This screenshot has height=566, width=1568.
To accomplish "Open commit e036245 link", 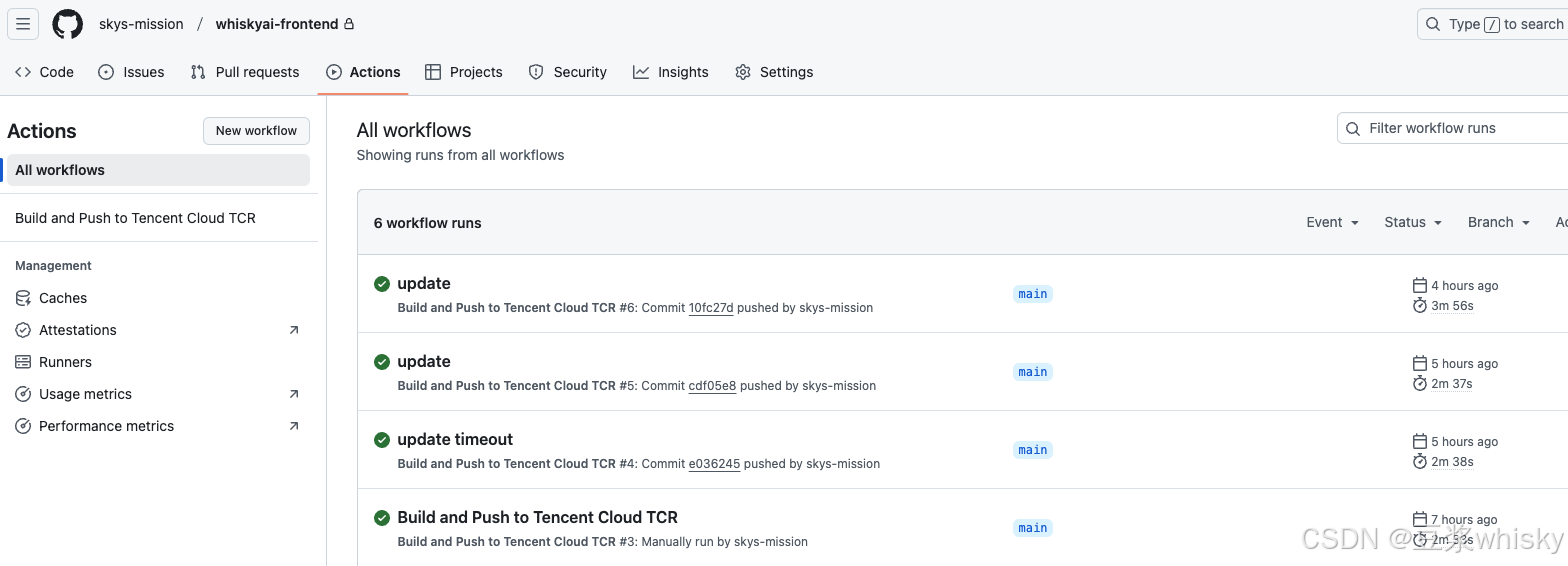I will (714, 464).
